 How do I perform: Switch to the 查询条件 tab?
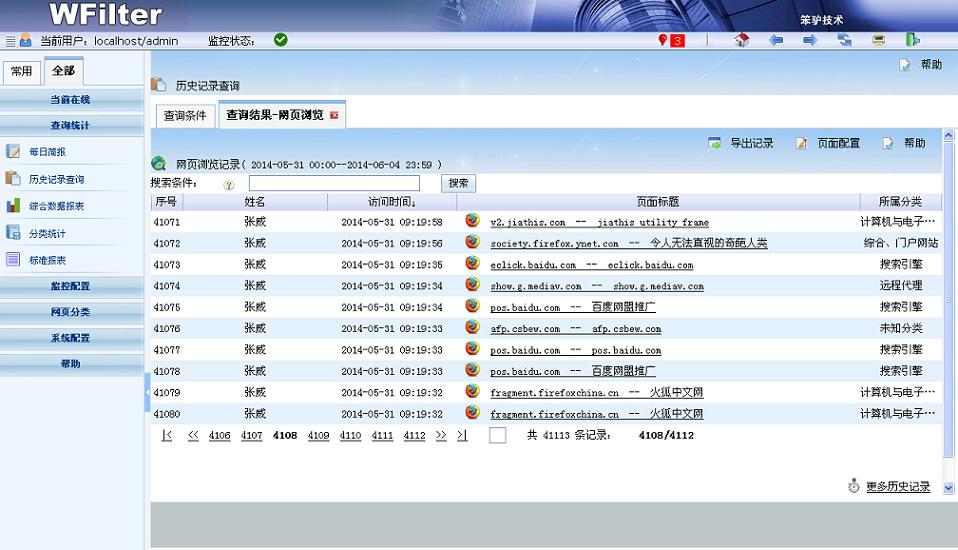pyautogui.click(x=185, y=116)
